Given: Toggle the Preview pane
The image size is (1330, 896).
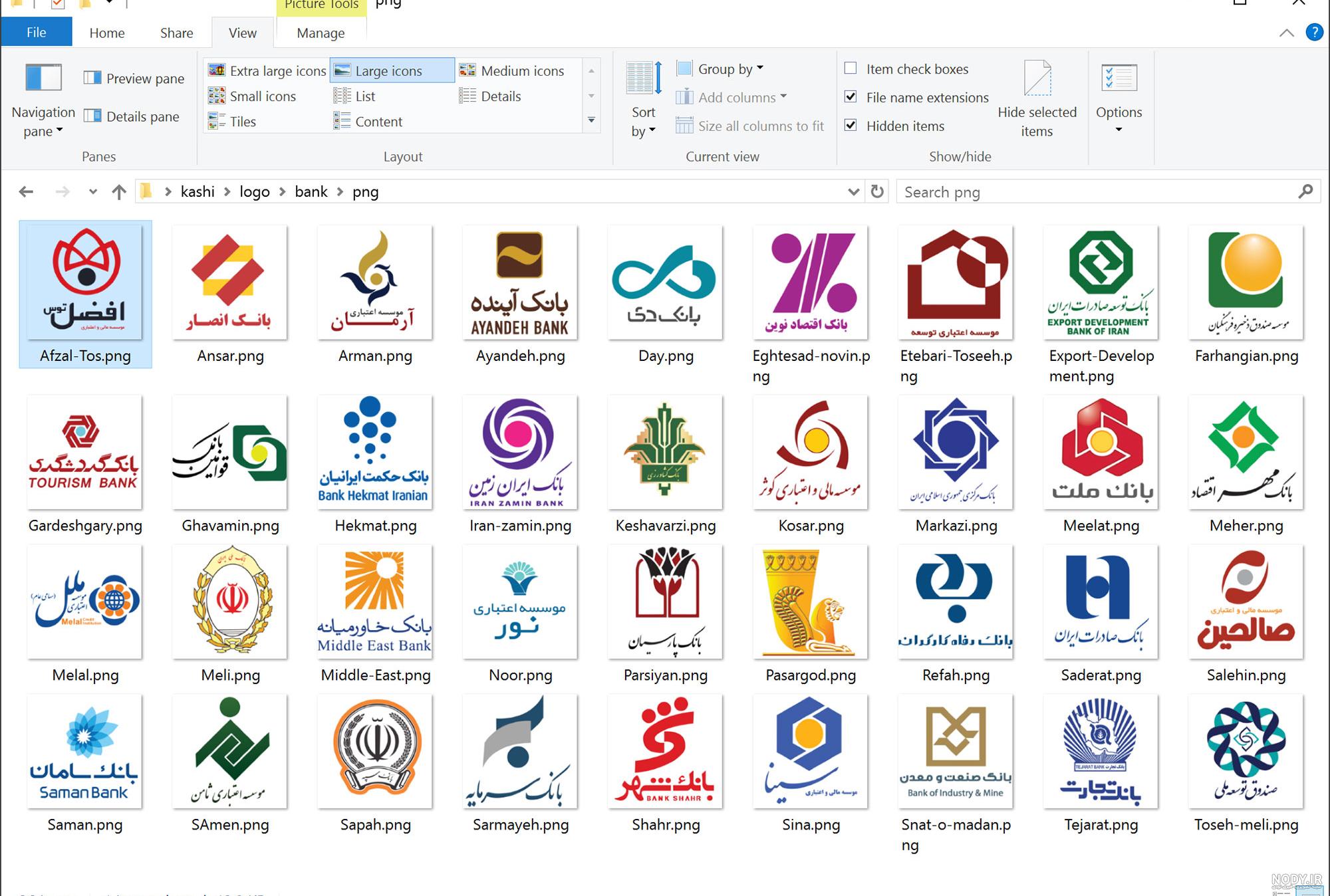Looking at the screenshot, I should click(x=134, y=78).
